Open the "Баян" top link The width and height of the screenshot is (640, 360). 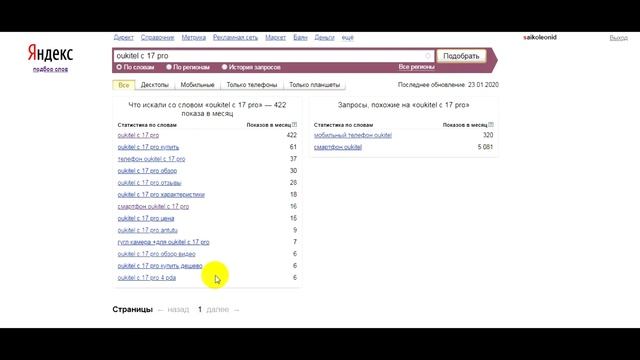point(300,38)
